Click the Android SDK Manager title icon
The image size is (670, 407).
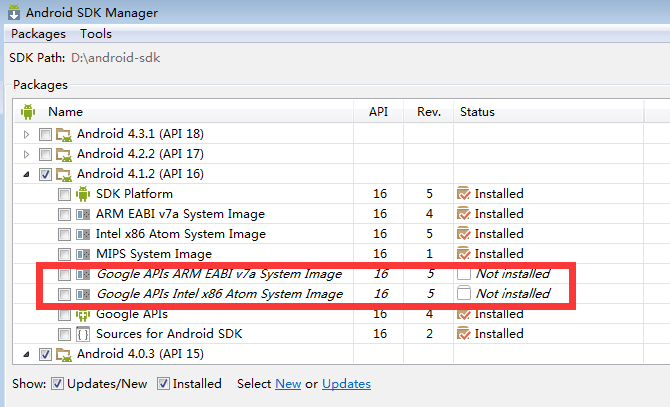click(14, 12)
